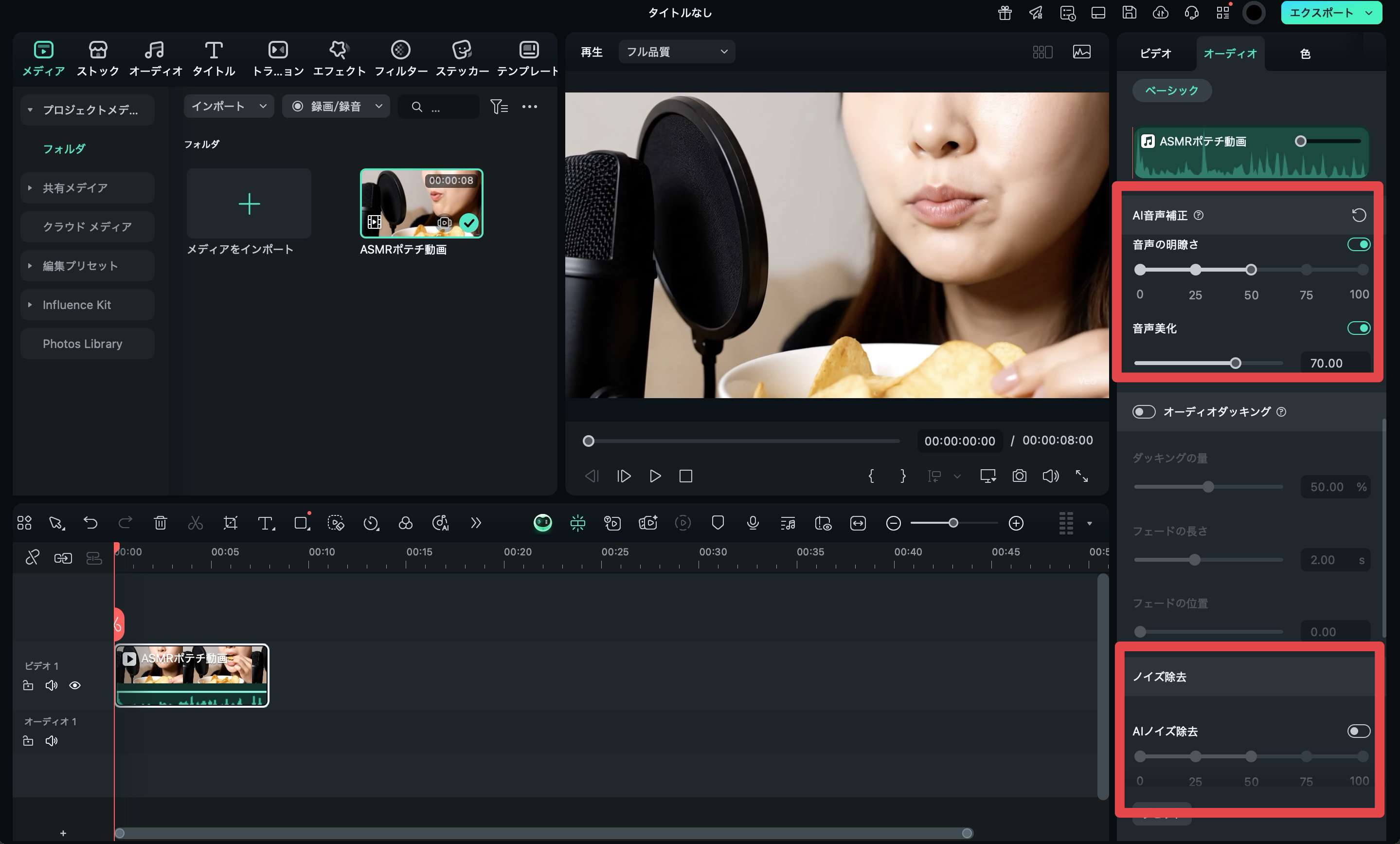Set the Voice Clarity slider to 75
The width and height of the screenshot is (1400, 844).
pyautogui.click(x=1306, y=269)
